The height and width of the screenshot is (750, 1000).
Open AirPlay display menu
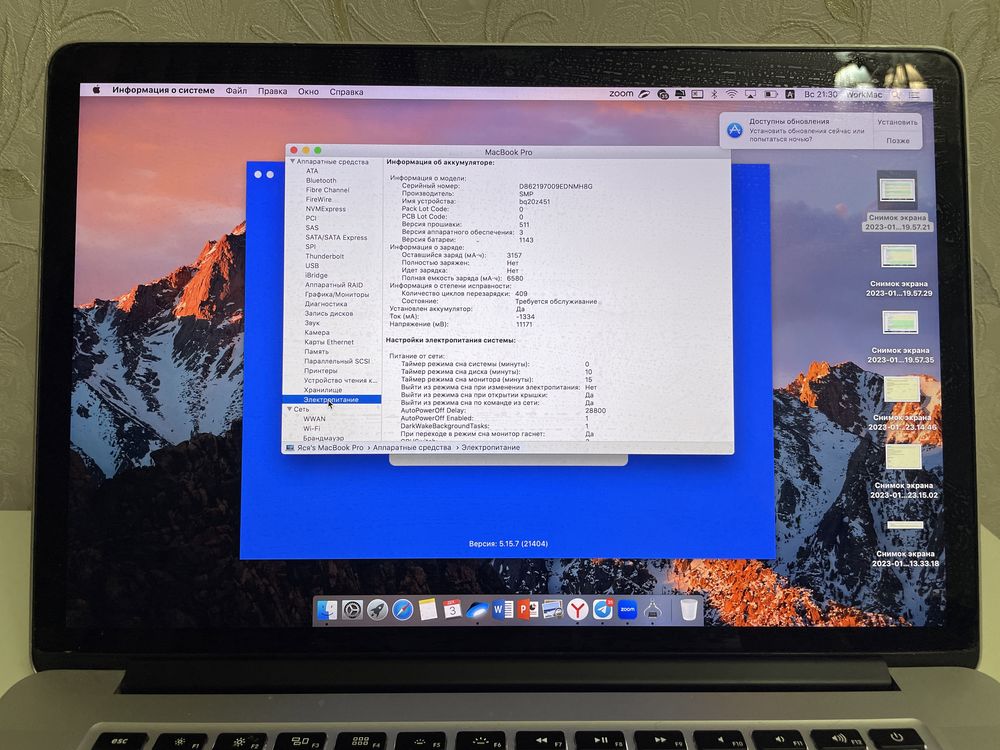tap(751, 94)
